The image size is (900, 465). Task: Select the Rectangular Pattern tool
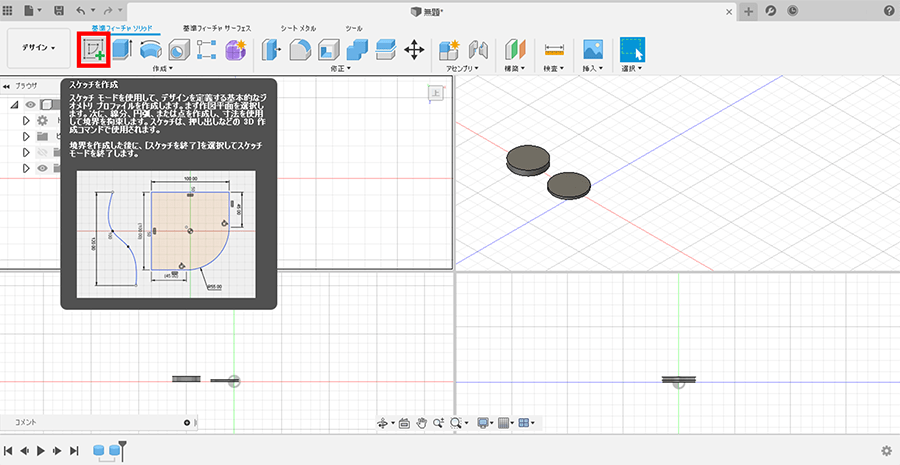[206, 50]
